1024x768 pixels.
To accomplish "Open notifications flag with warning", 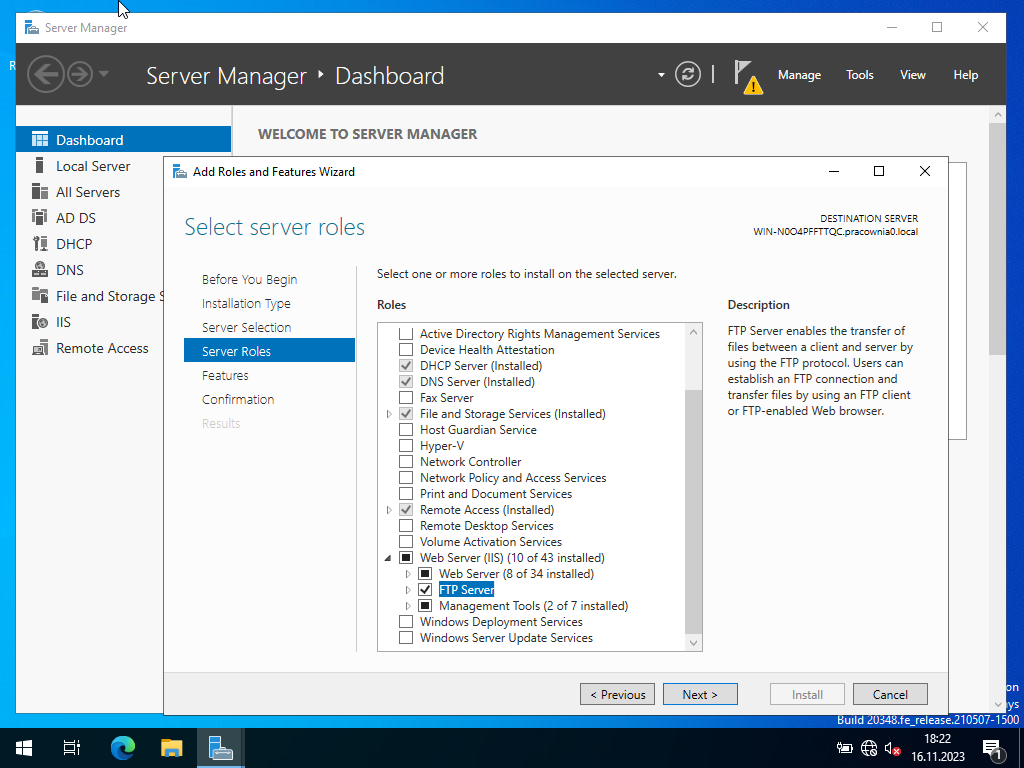I will coord(747,77).
